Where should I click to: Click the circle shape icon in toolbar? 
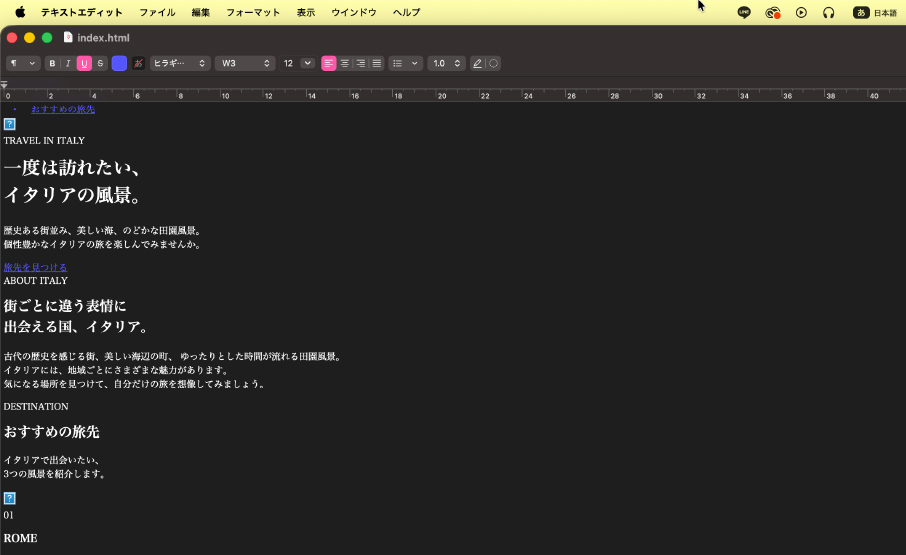(x=493, y=64)
